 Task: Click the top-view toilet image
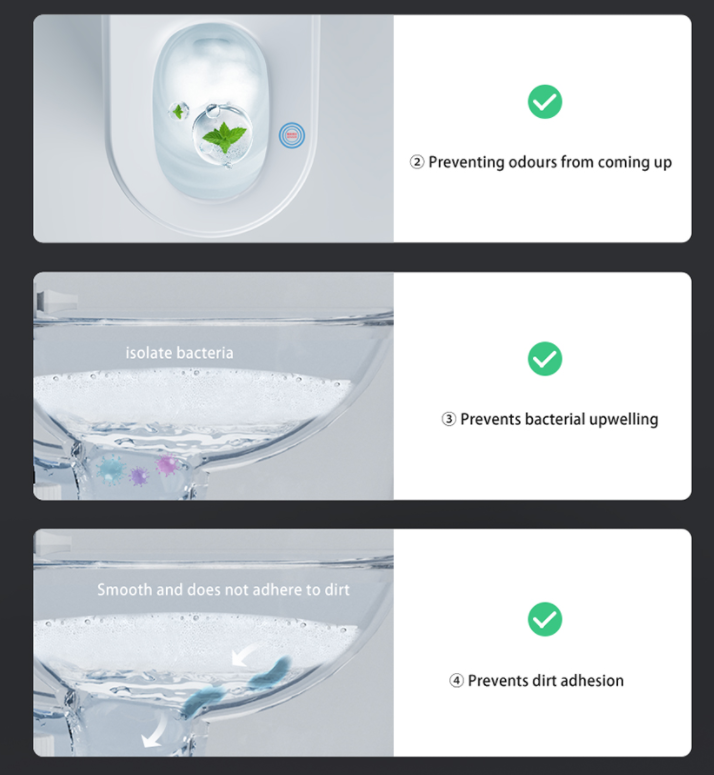point(213,129)
